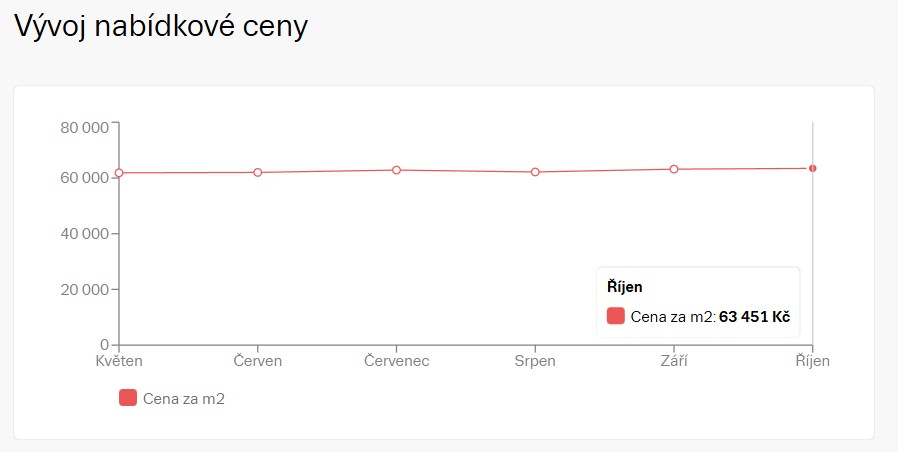Click the red swatch inside the tooltip
The height and width of the screenshot is (452, 898).
point(616,317)
